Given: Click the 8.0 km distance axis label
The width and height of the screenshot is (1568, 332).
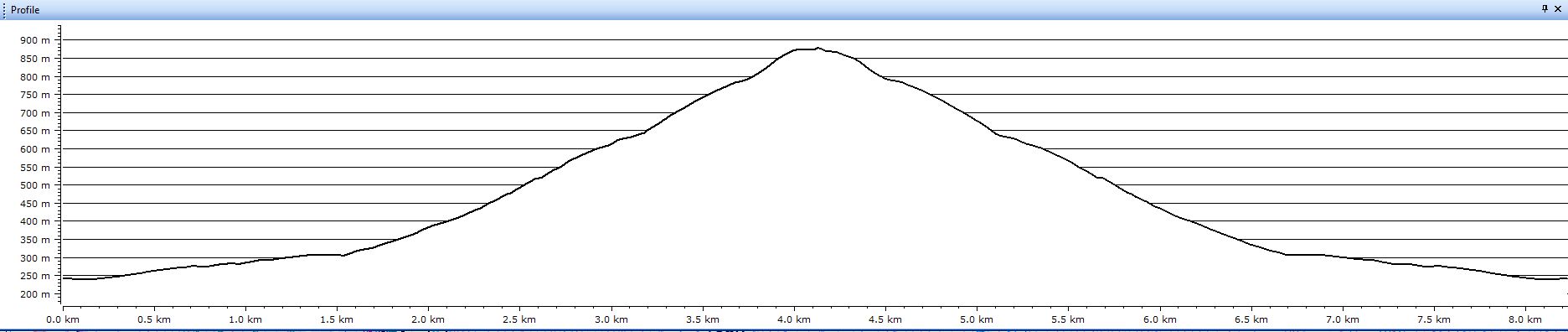Looking at the screenshot, I should click(x=1525, y=319).
